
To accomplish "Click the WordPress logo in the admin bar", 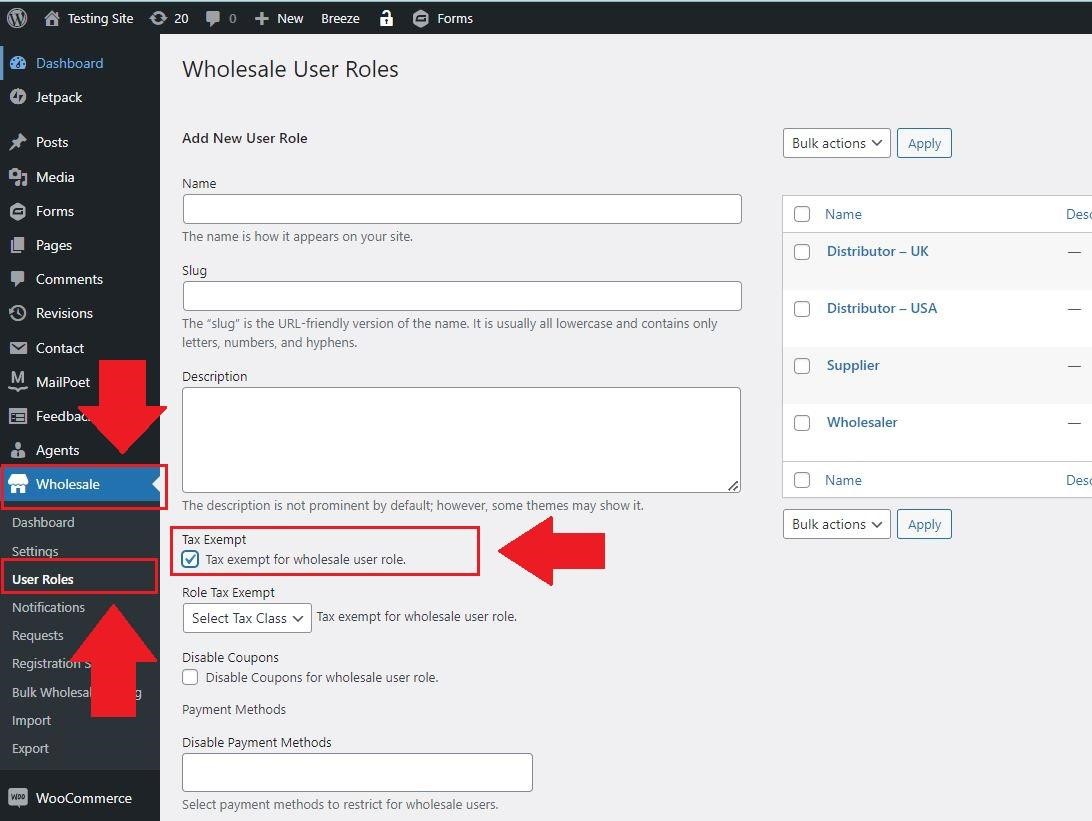I will point(16,17).
